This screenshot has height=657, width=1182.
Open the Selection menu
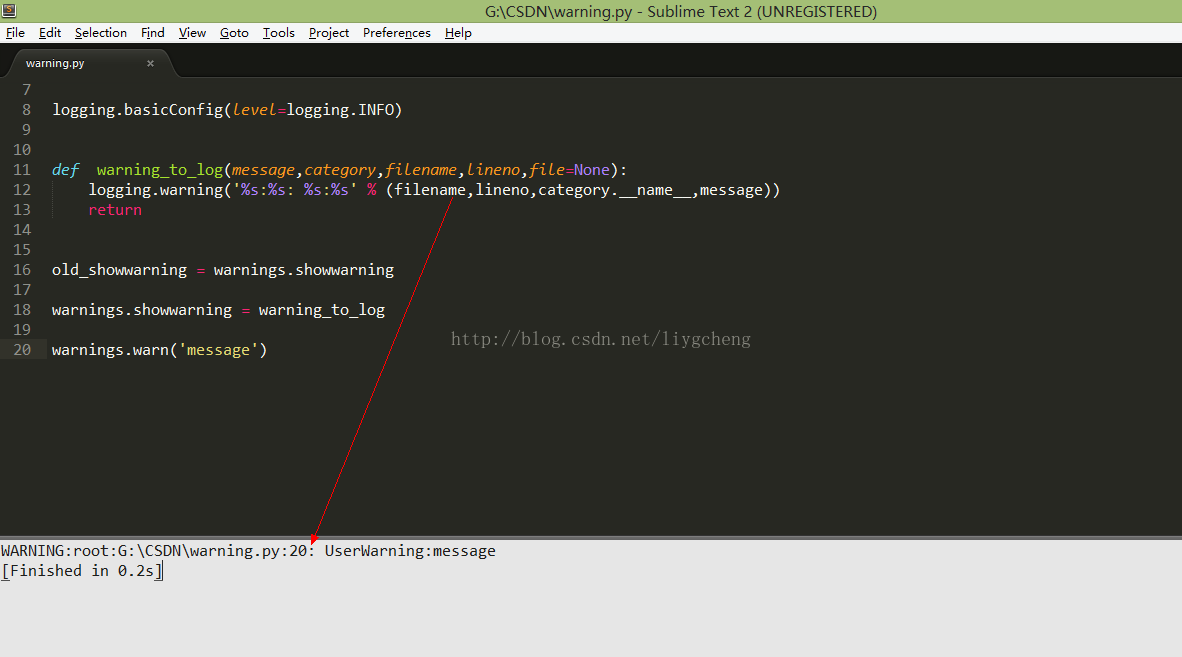[100, 33]
